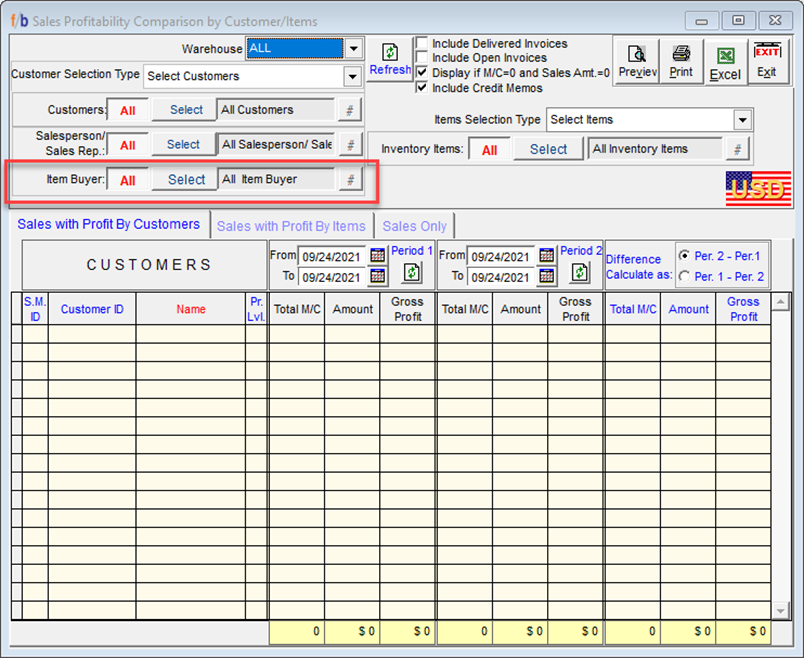Open calendar for Period 2 To date
The width and height of the screenshot is (804, 658).
pyautogui.click(x=546, y=276)
